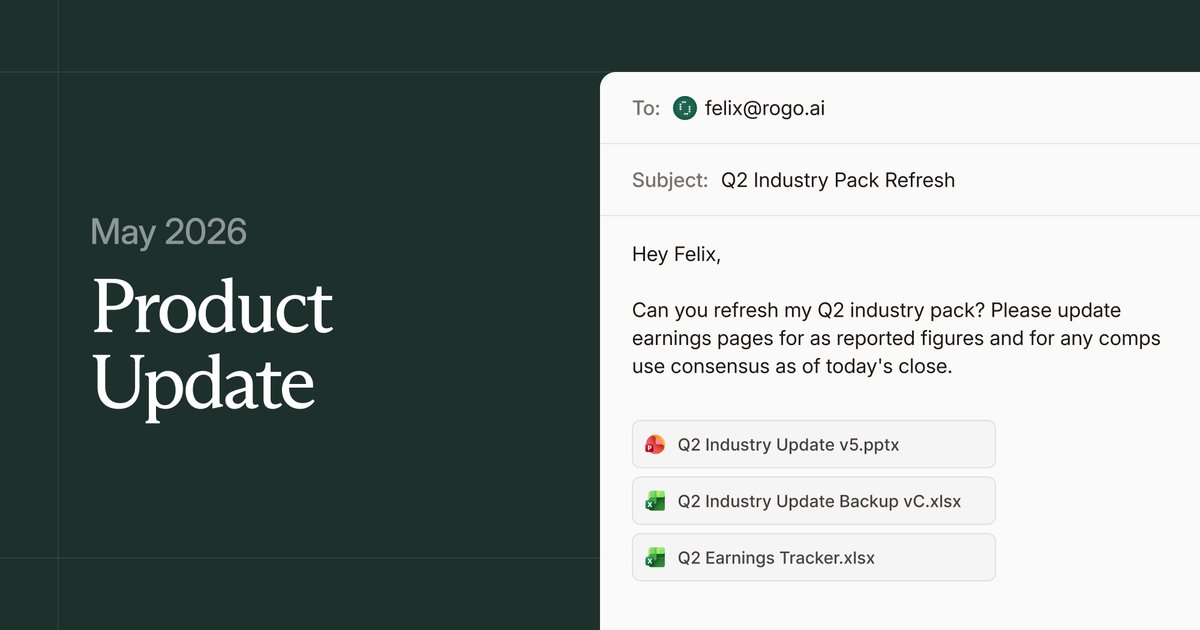
Task: Click the subject text Q2 Industry Pack Refresh
Action: tap(838, 180)
